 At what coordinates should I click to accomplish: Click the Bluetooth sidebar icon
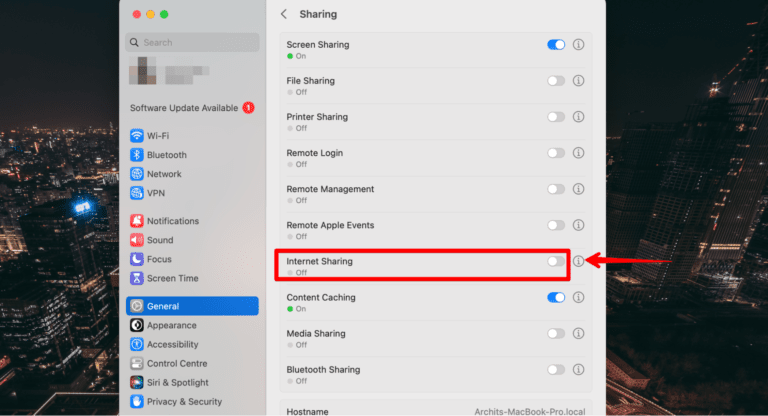tap(137, 155)
